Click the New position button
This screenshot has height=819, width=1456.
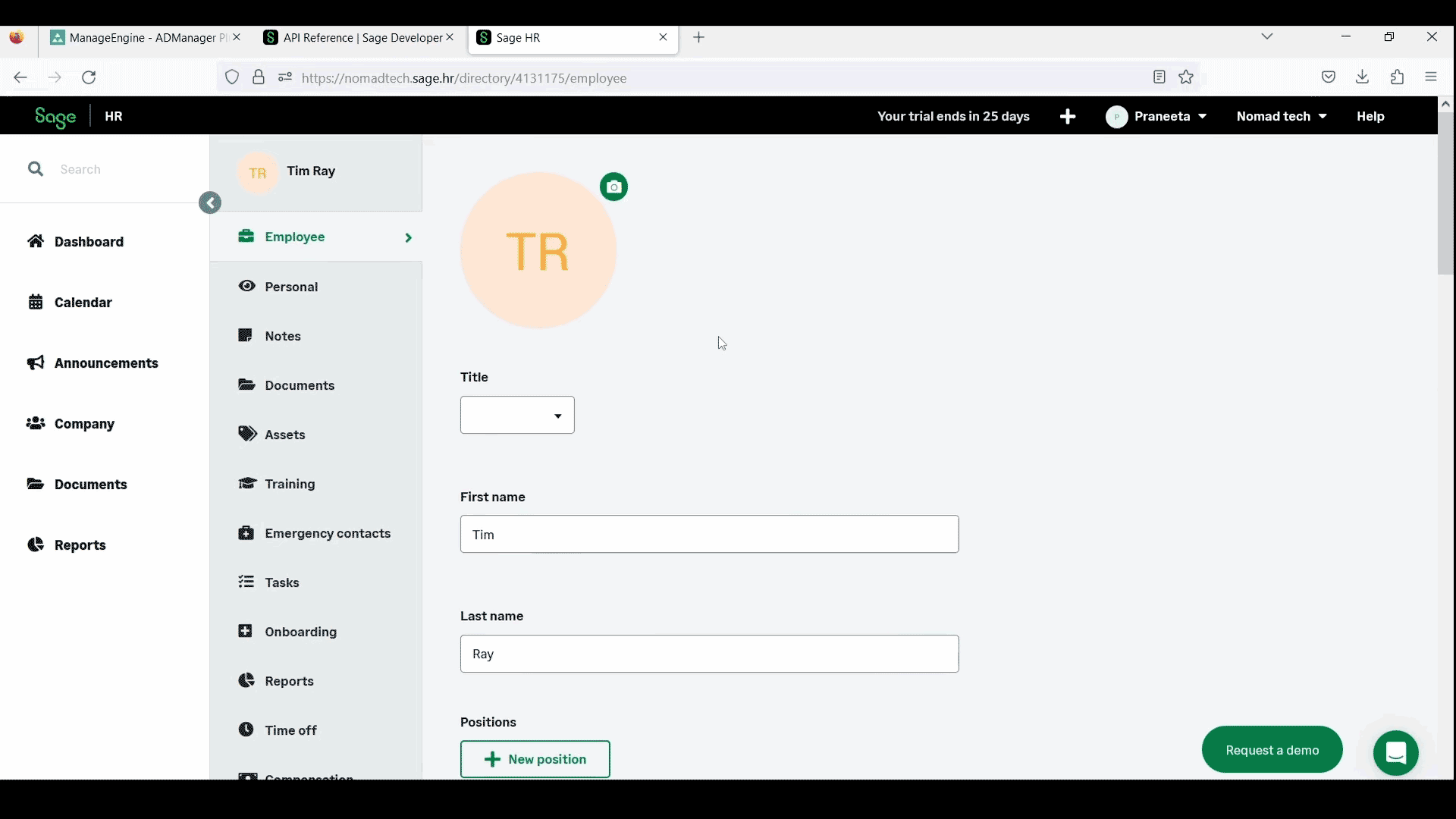pos(535,760)
